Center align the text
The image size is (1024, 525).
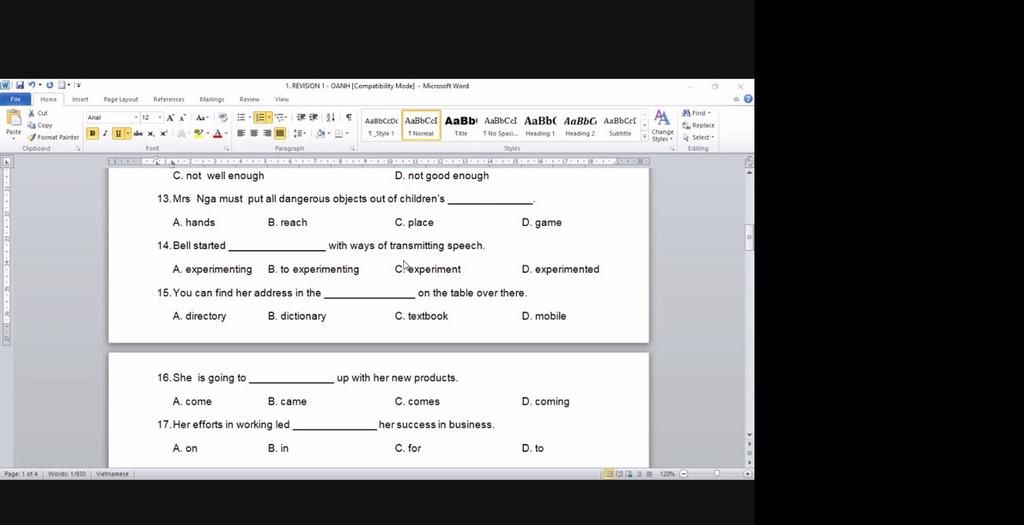(254, 133)
